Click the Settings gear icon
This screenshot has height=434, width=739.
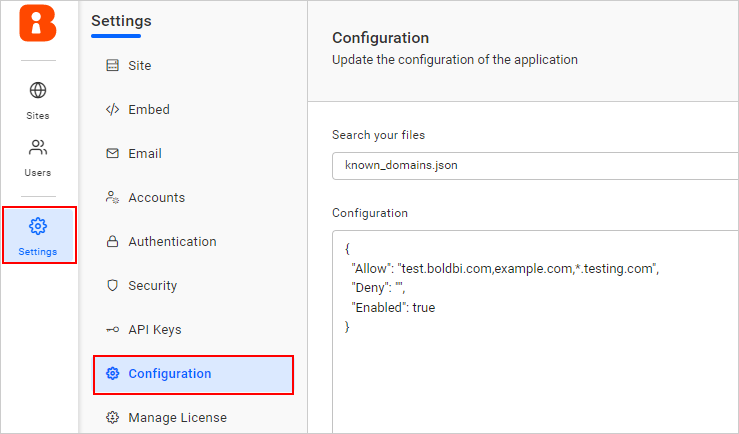point(38,226)
